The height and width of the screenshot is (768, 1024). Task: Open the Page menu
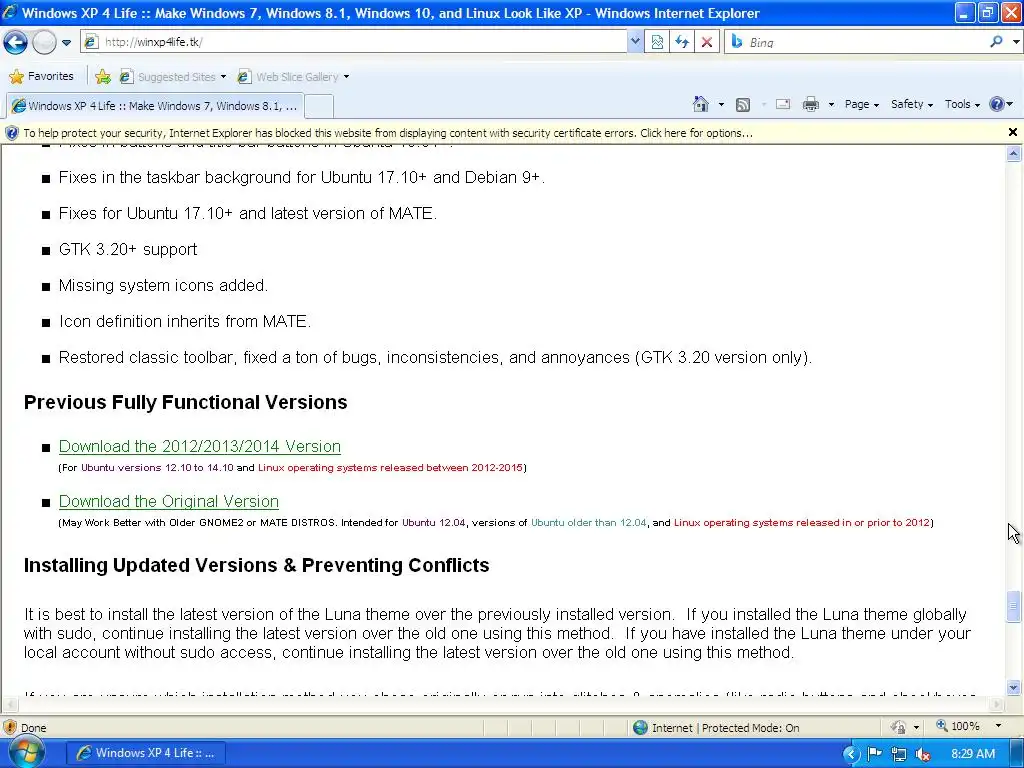861,104
